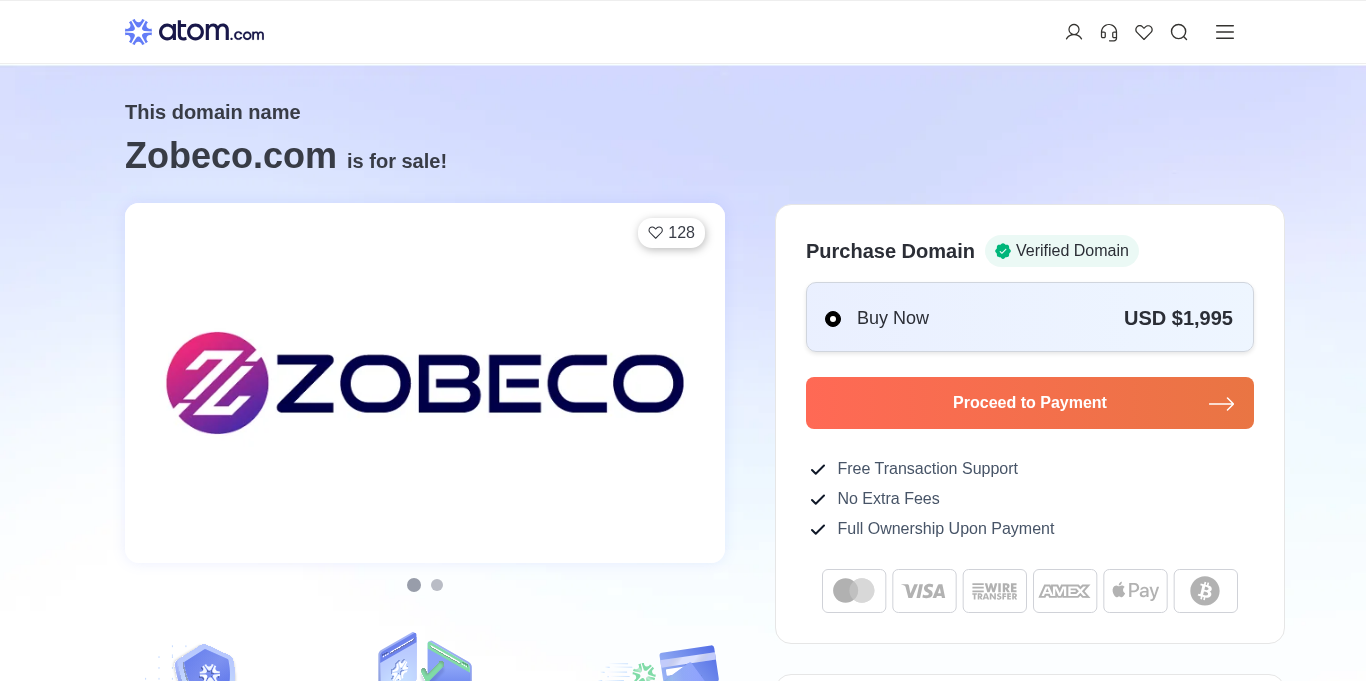Switch to the second carousel slide dot

coord(437,585)
